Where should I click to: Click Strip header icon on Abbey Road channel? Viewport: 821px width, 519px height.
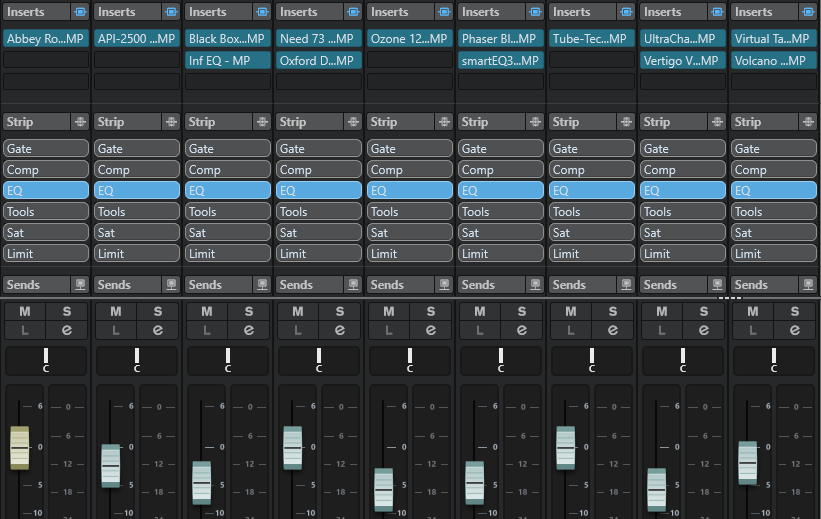(80, 122)
